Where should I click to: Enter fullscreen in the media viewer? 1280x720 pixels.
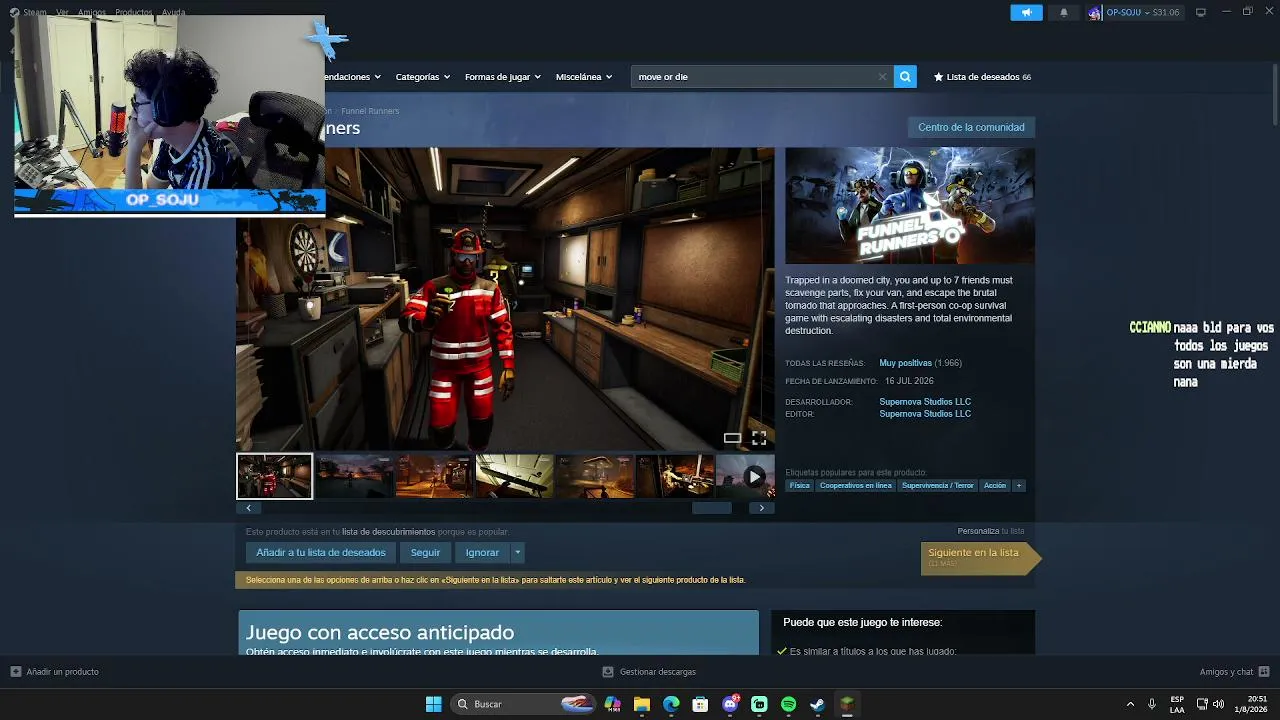(x=759, y=438)
